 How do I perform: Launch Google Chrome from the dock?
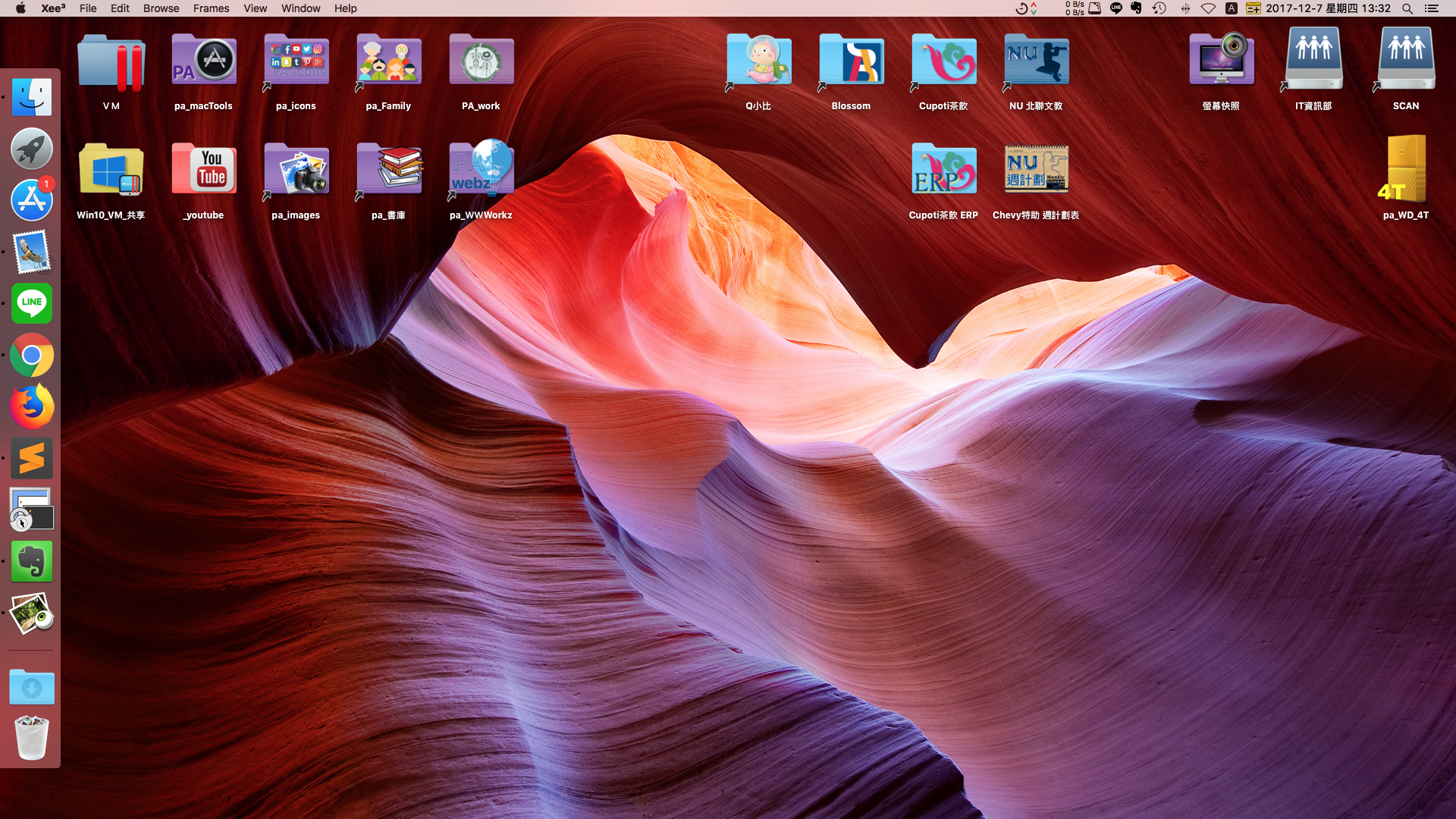32,355
